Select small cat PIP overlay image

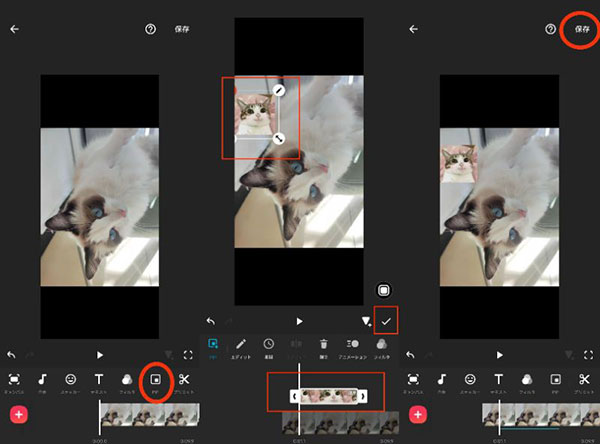(x=255, y=115)
